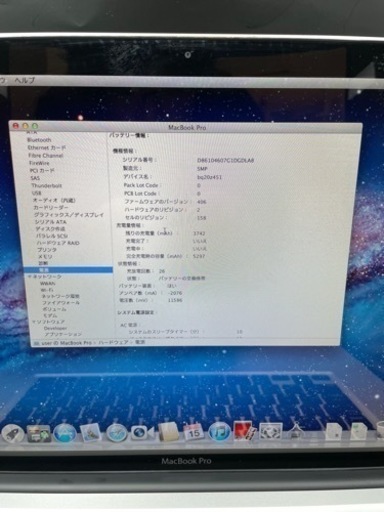Select USB in the hardware list

36,193
